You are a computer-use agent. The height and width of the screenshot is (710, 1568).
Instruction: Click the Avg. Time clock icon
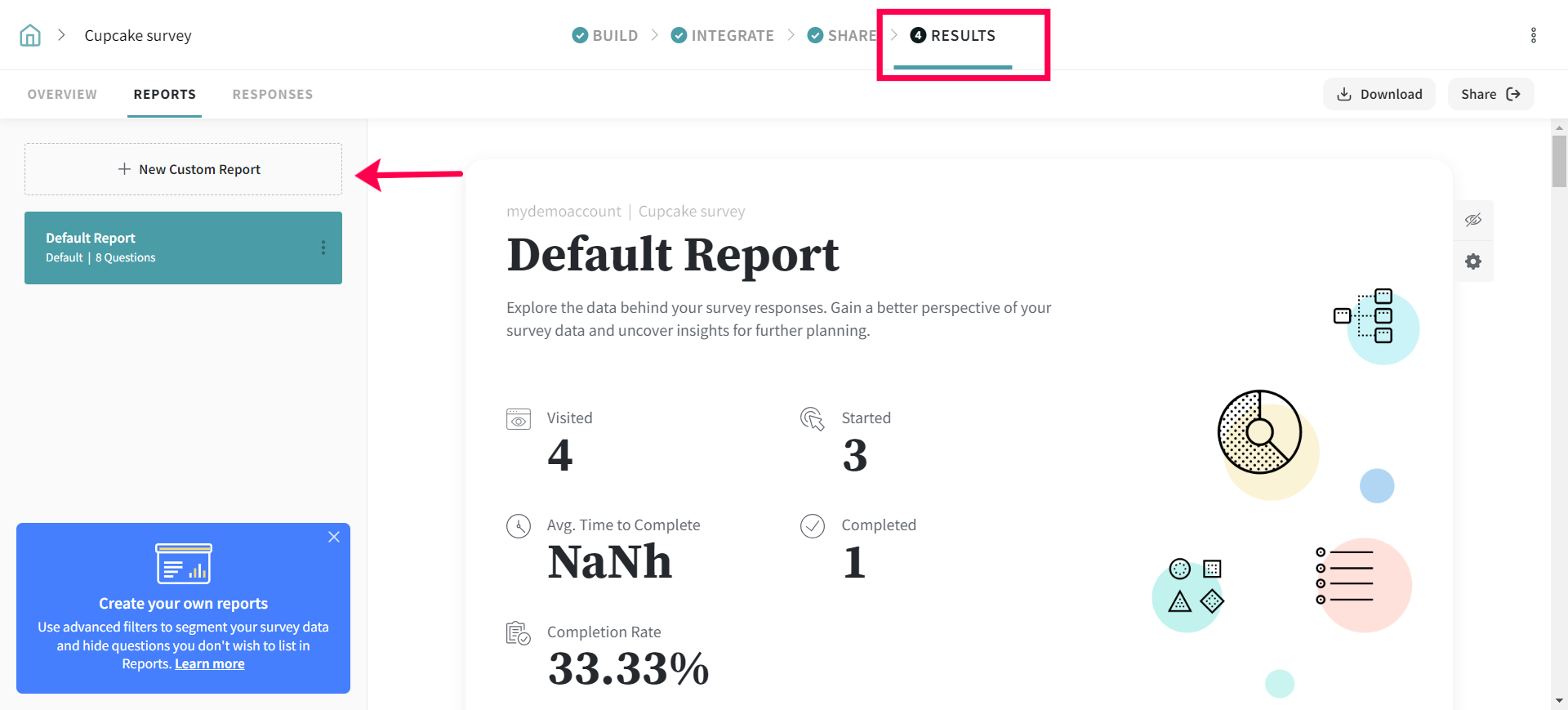[x=519, y=526]
